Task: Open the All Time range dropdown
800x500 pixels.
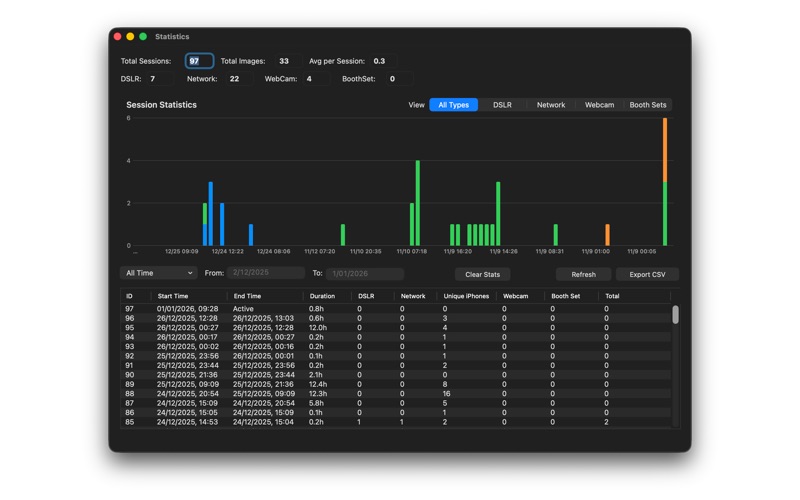Action: pos(159,273)
